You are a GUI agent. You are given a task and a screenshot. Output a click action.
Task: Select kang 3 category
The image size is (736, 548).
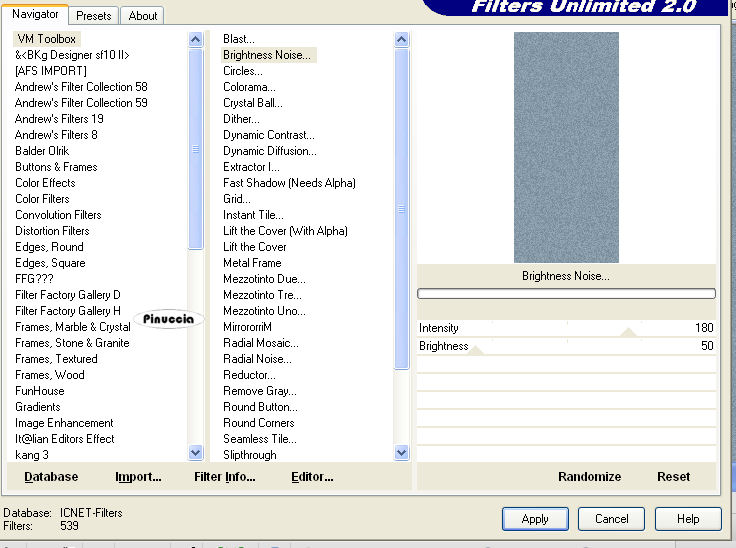(x=31, y=455)
